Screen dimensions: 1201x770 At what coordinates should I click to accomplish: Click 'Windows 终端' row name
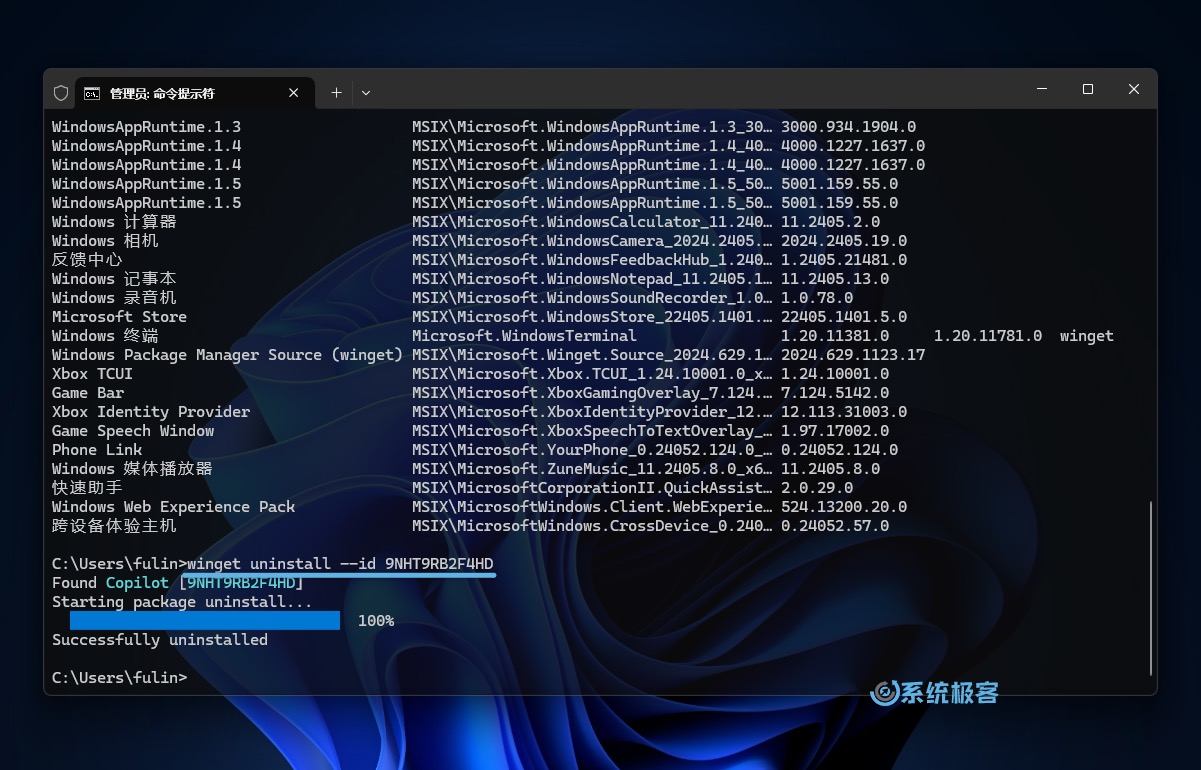tap(105, 336)
